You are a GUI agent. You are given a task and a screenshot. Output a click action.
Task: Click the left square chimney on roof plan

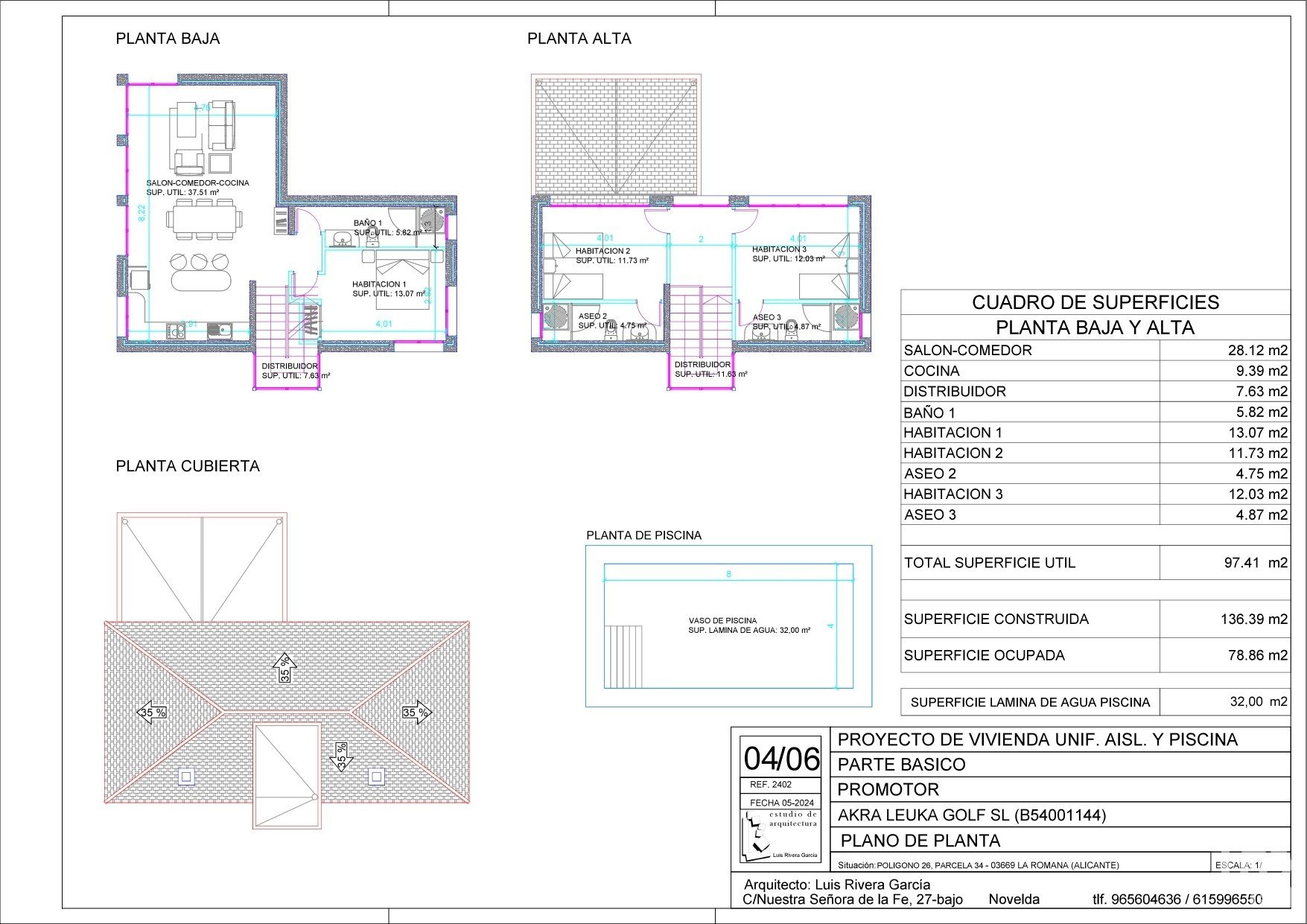186,777
